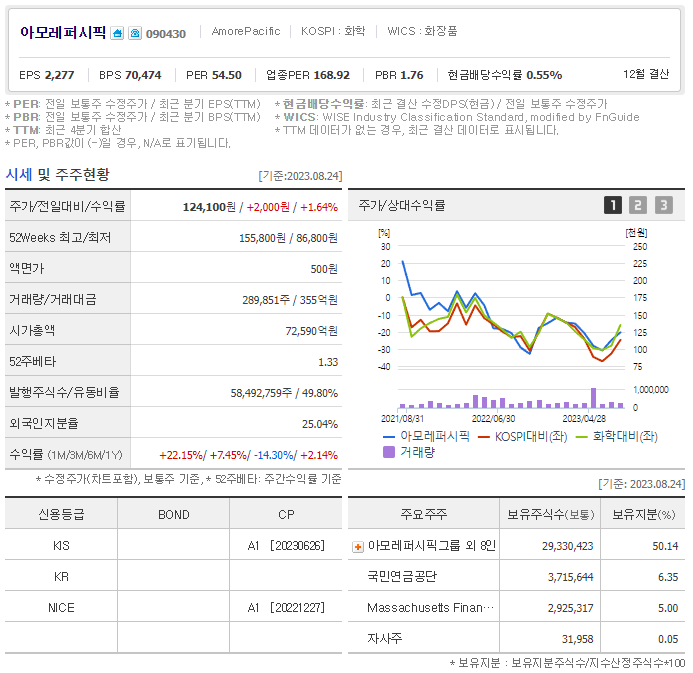Select the 52Weeks 최고/최저 row label

(x=60, y=238)
